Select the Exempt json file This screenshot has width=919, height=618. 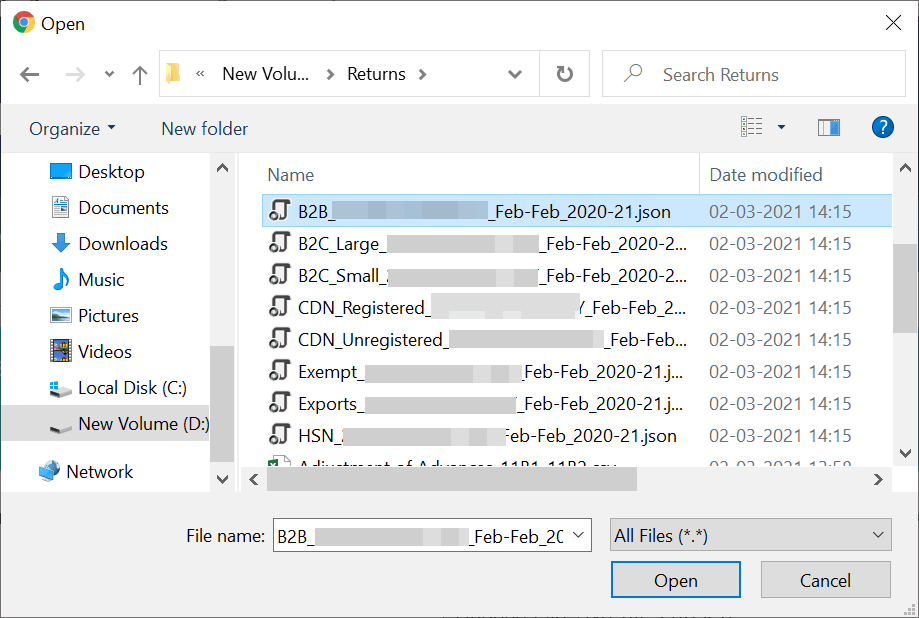[x=577, y=372]
